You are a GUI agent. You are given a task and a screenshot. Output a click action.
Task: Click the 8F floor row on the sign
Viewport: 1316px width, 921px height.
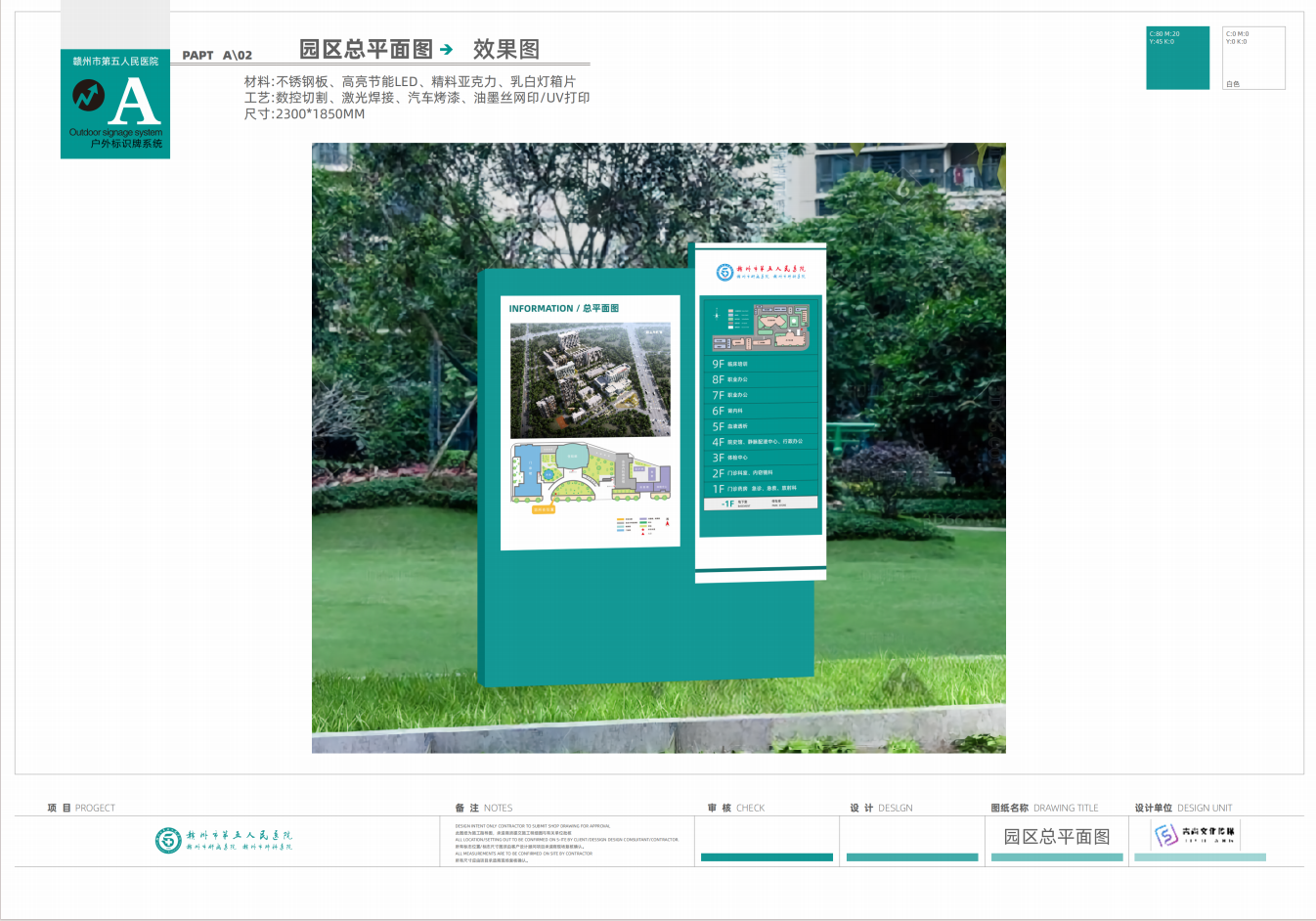(x=763, y=379)
